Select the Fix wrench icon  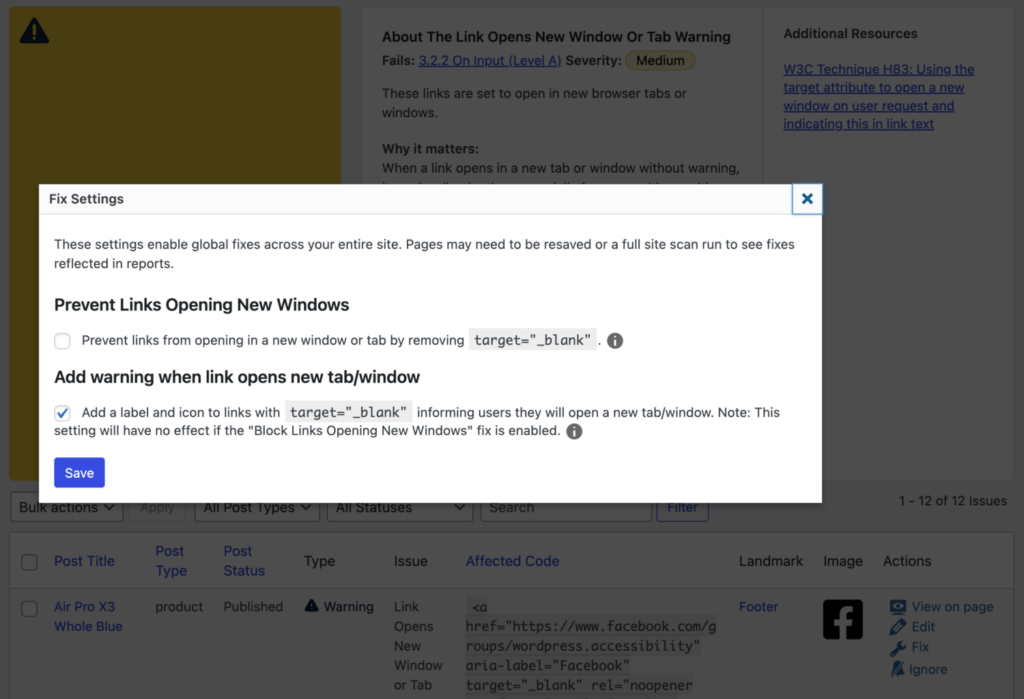point(897,647)
